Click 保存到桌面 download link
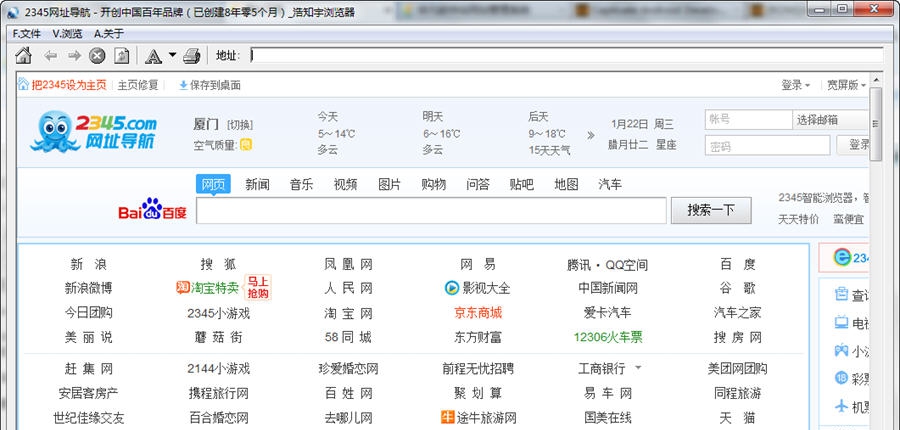The width and height of the screenshot is (900, 430). click(210, 85)
